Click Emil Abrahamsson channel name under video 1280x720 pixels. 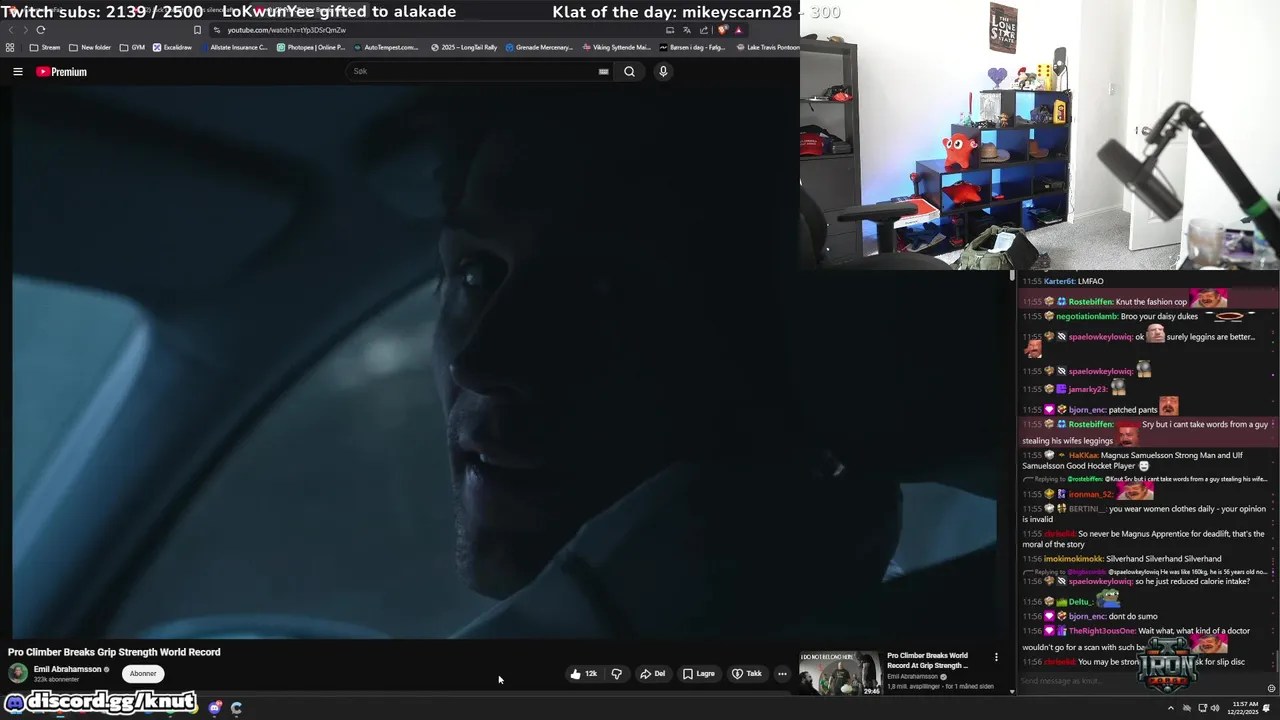pyautogui.click(x=67, y=669)
